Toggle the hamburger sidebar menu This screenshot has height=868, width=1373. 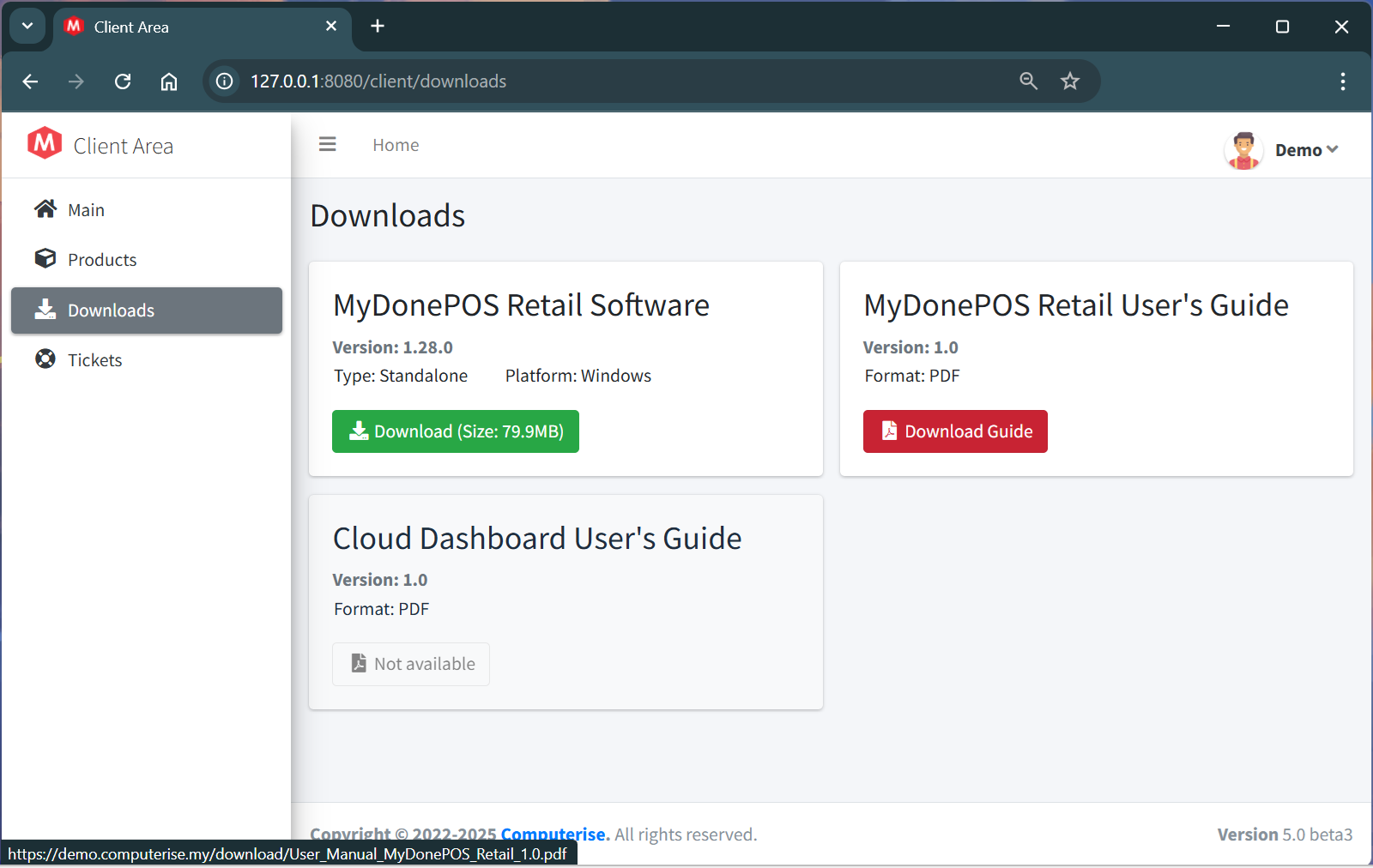click(x=327, y=145)
